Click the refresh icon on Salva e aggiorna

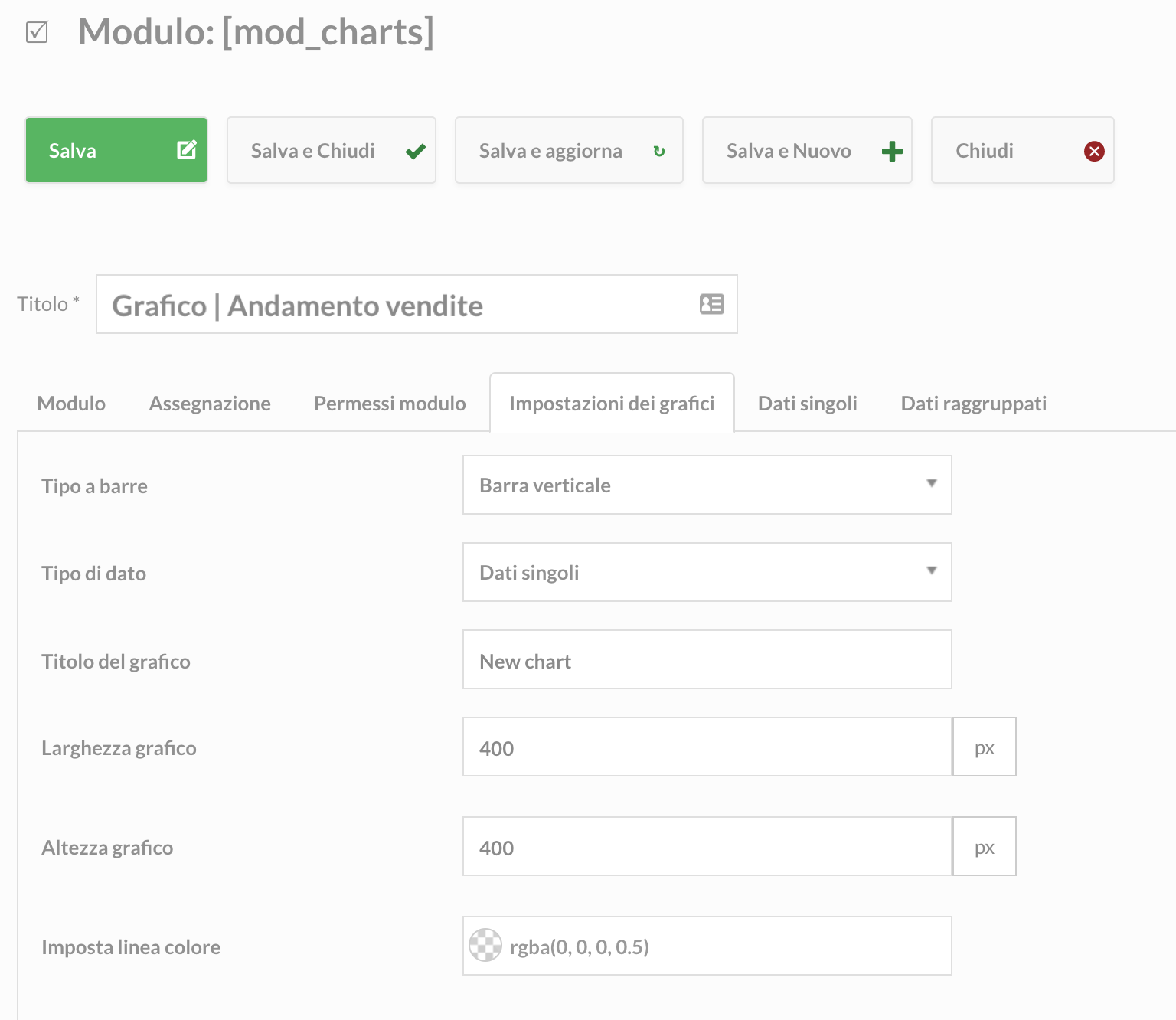[x=659, y=151]
